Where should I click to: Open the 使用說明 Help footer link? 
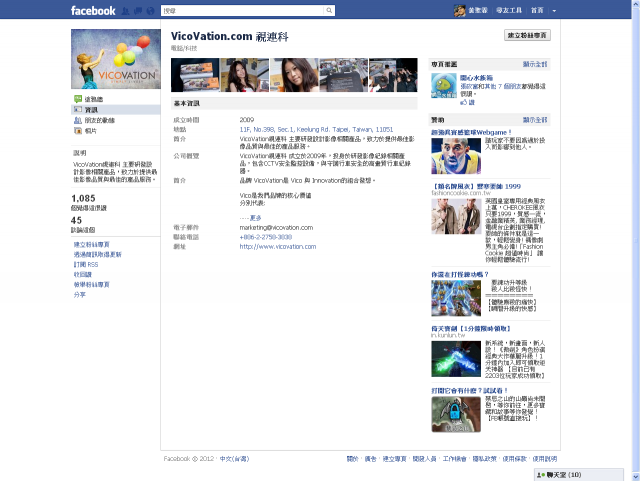tap(545, 459)
